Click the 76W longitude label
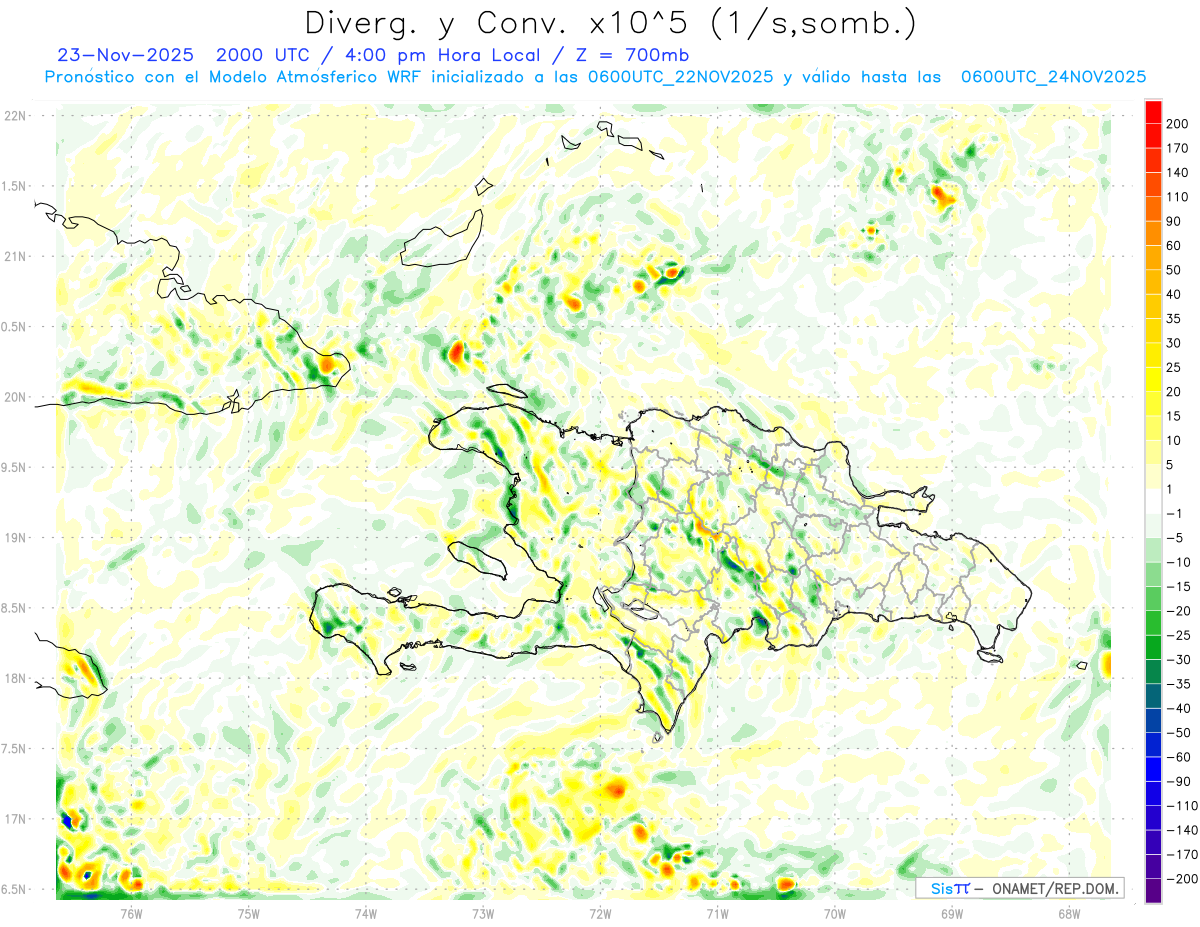The height and width of the screenshot is (927, 1200). click(131, 913)
